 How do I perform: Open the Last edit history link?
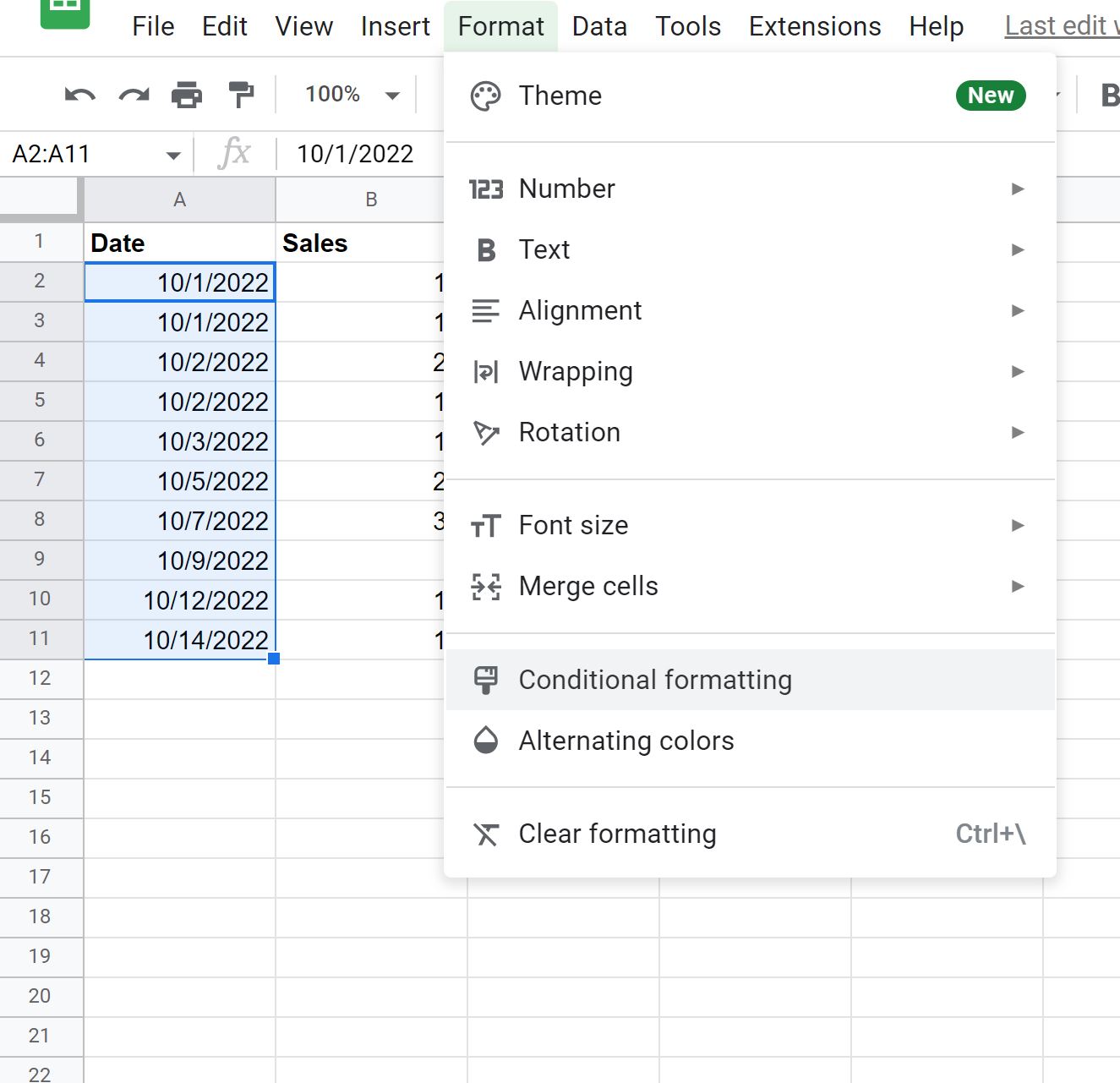click(x=1059, y=26)
